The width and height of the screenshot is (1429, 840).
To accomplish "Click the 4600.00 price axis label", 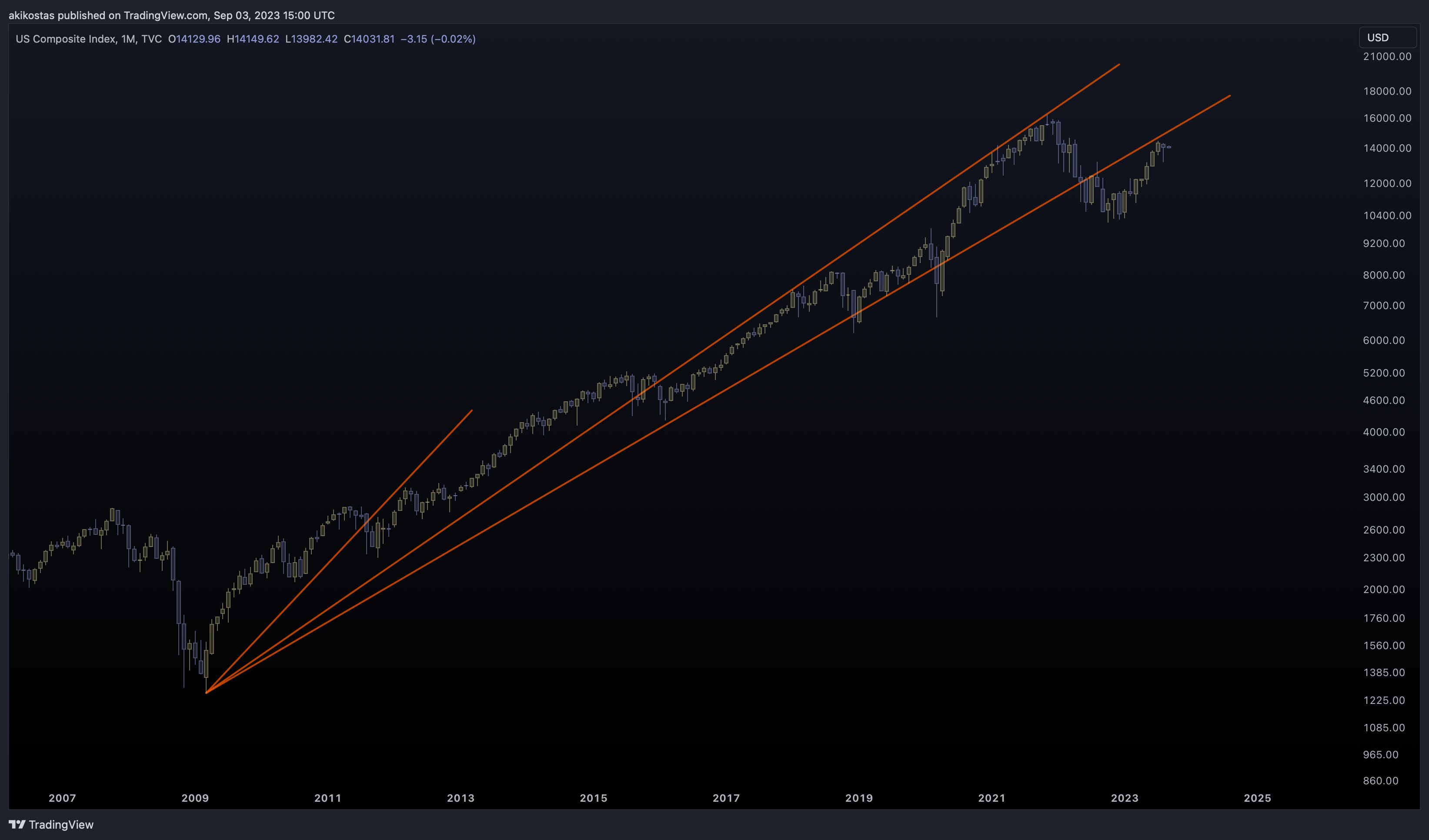I will [1384, 400].
